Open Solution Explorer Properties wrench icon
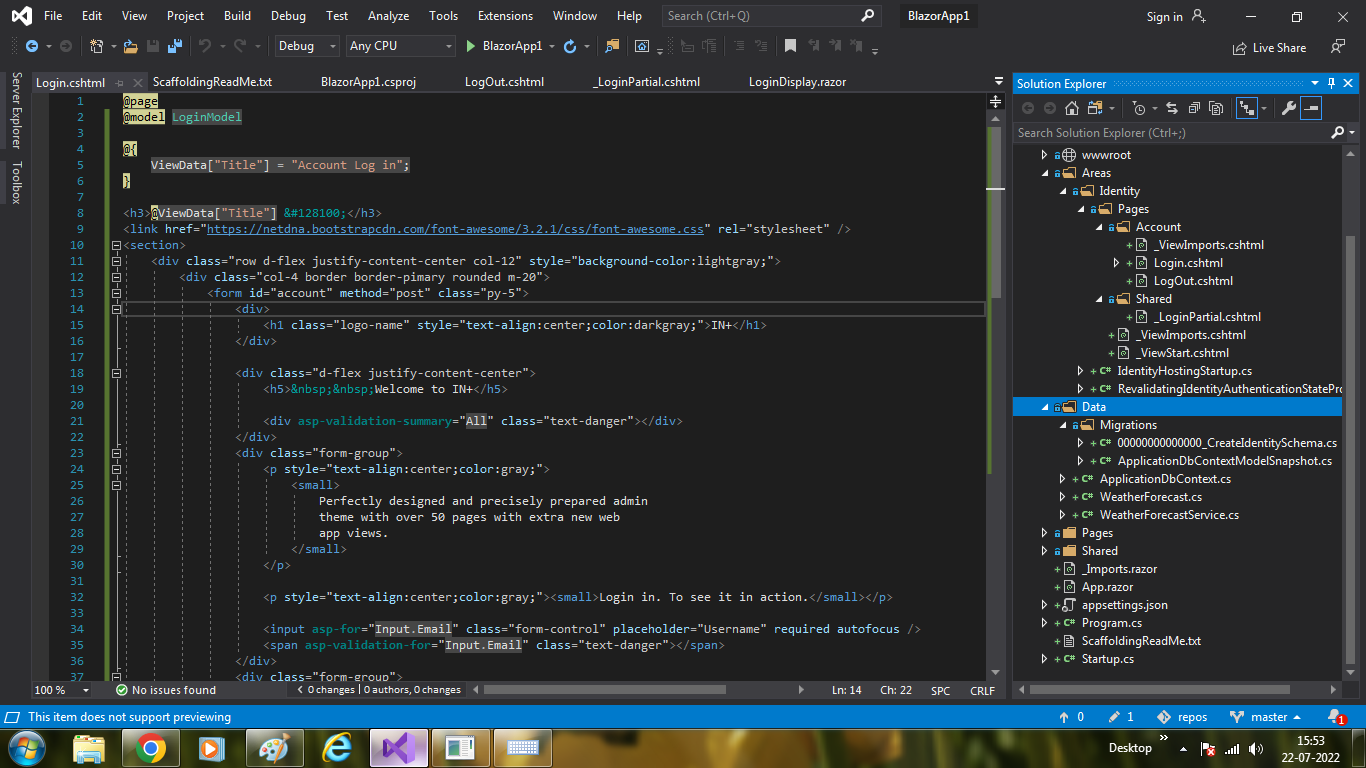The width and height of the screenshot is (1366, 768). [1289, 108]
